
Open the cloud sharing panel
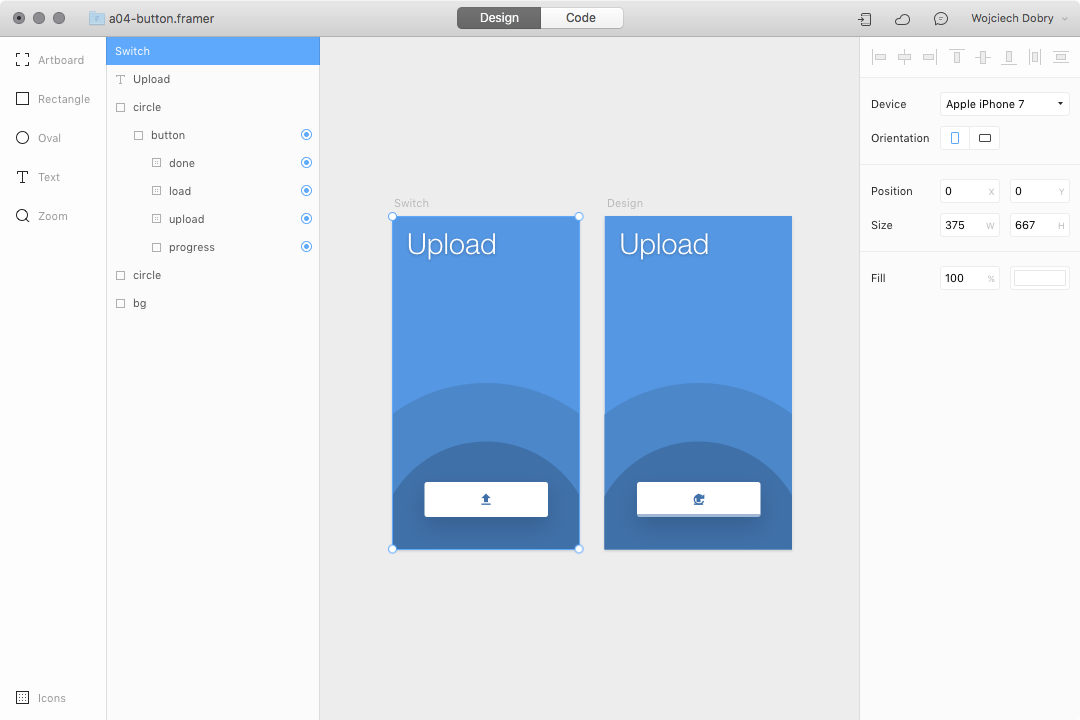pos(901,18)
